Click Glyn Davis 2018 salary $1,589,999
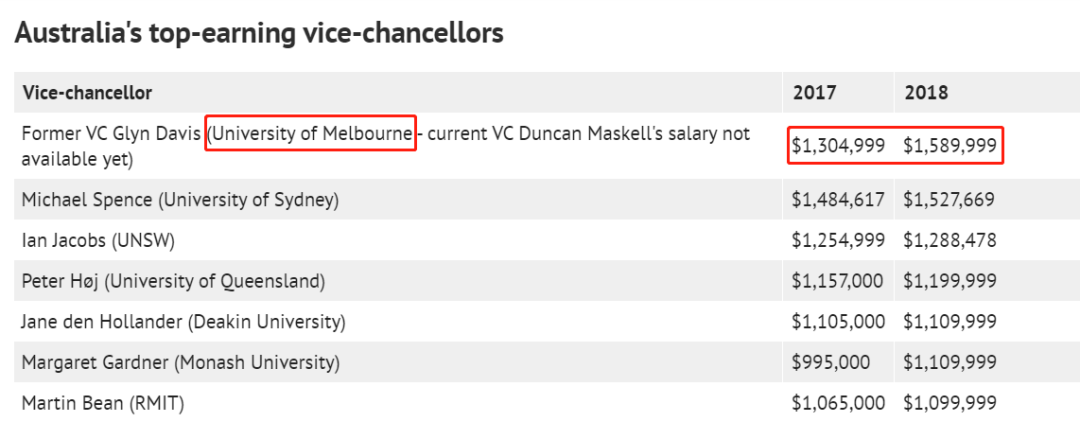The width and height of the screenshot is (1080, 422). (950, 145)
